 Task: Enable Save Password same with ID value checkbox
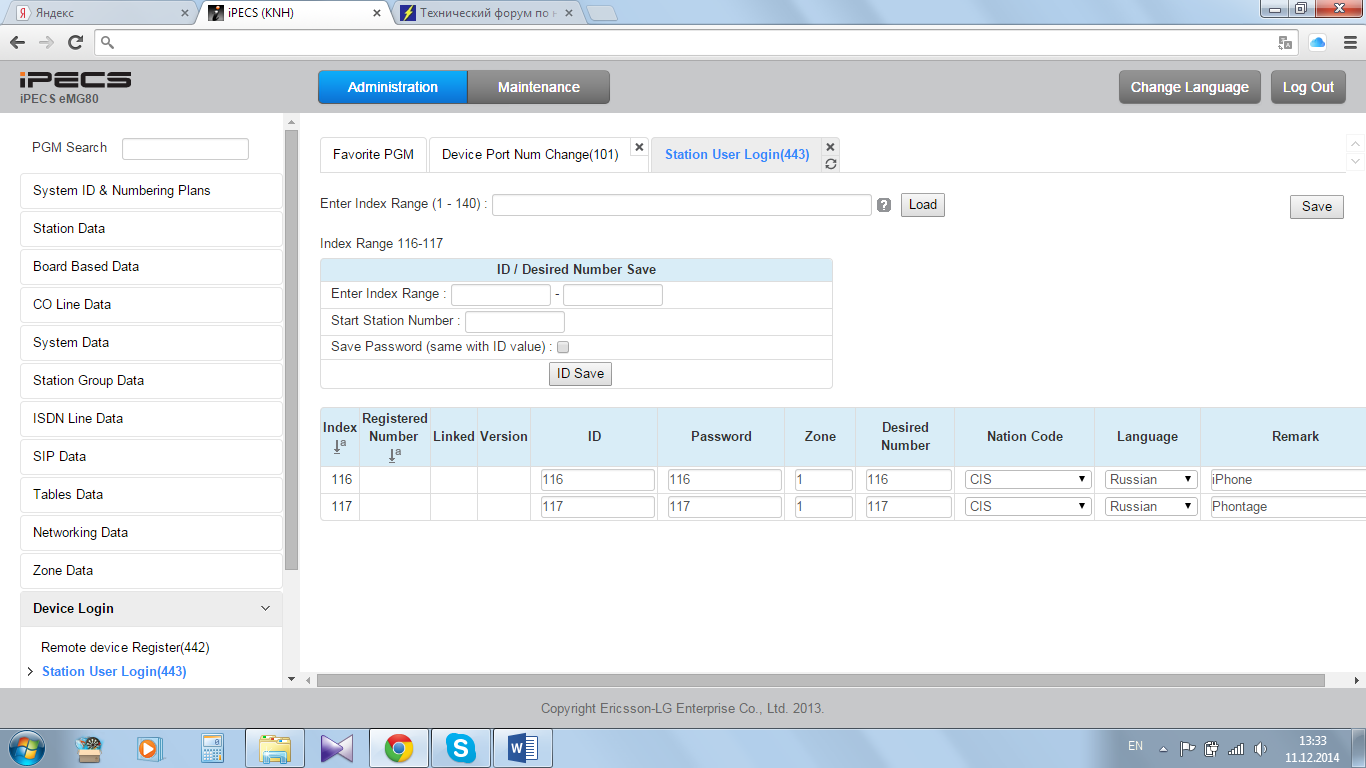pos(563,347)
